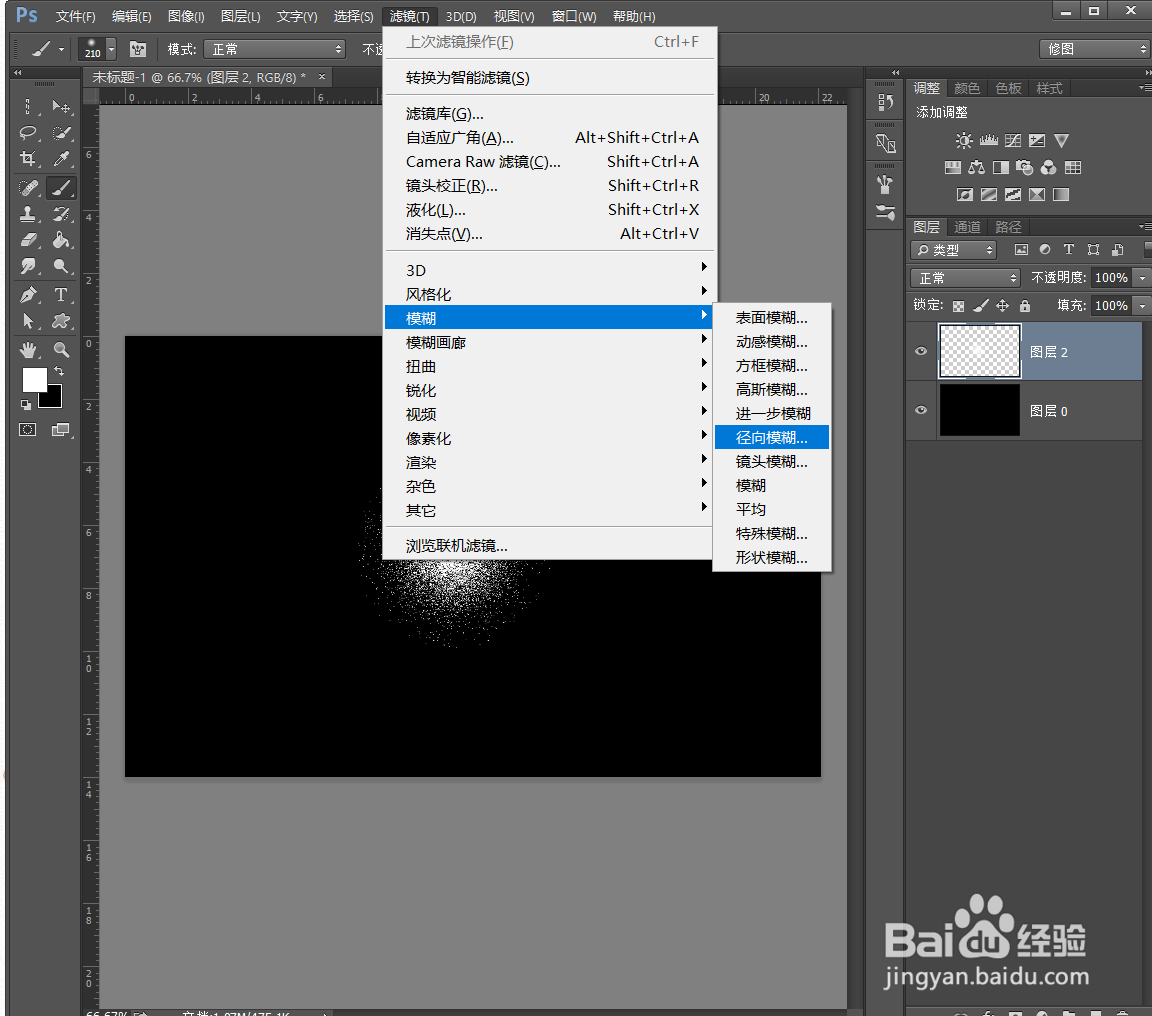
Task: Toggle lock position
Action: pos(1003,306)
